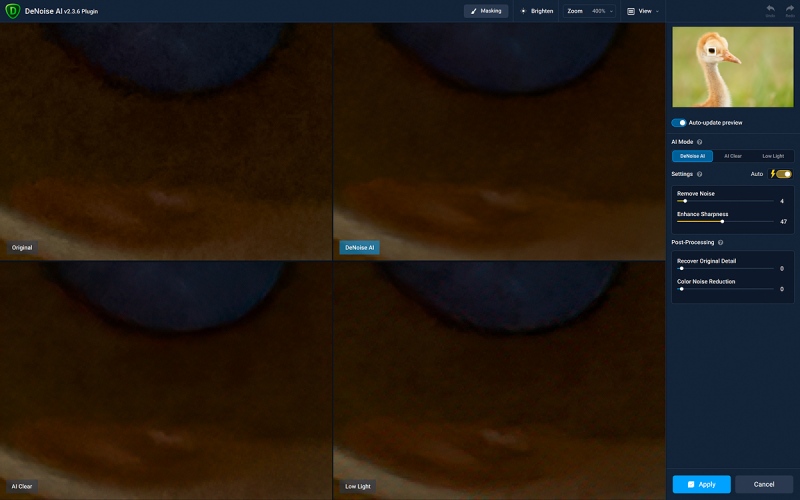The width and height of the screenshot is (800, 500).
Task: Click Recover Original Detail value 0
Action: pos(782,268)
